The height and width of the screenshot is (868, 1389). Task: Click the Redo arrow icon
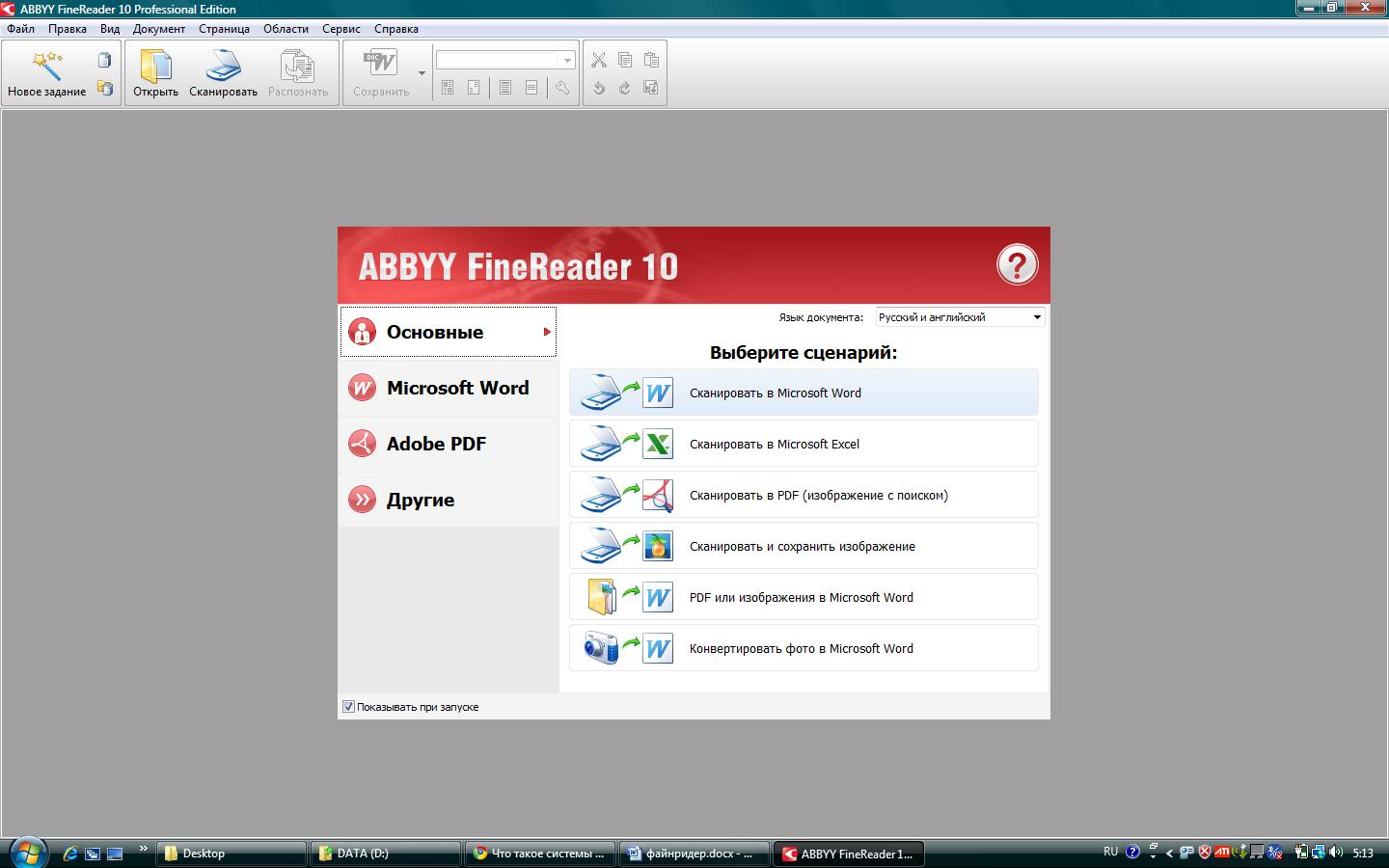pyautogui.click(x=625, y=88)
